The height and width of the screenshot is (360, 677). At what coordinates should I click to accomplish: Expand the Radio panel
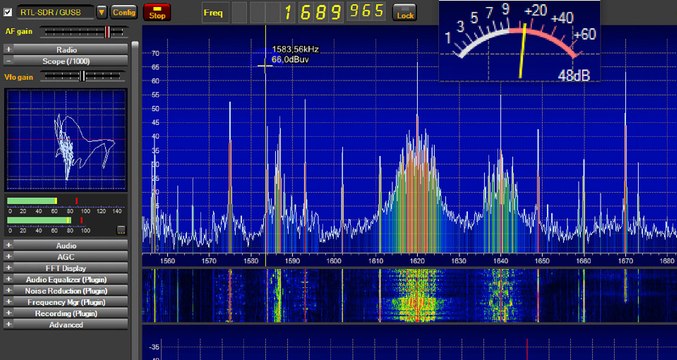66,49
